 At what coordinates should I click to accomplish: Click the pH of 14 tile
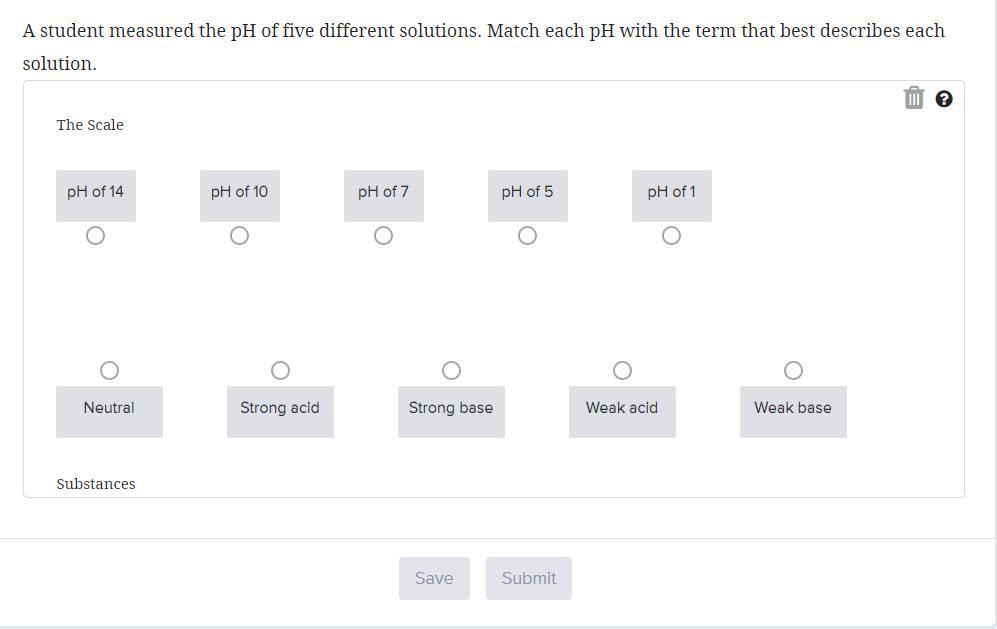coord(95,192)
